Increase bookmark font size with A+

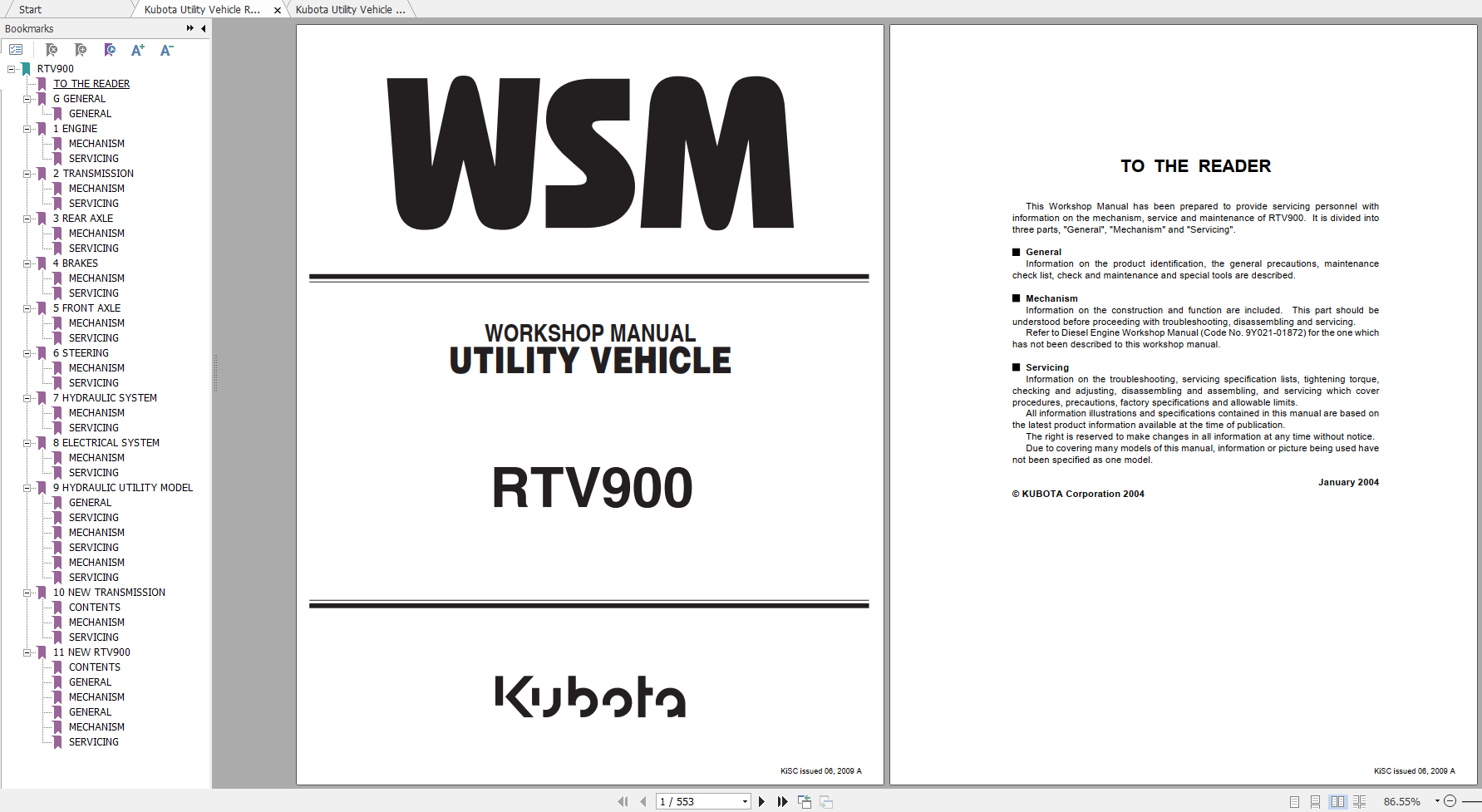[138, 50]
